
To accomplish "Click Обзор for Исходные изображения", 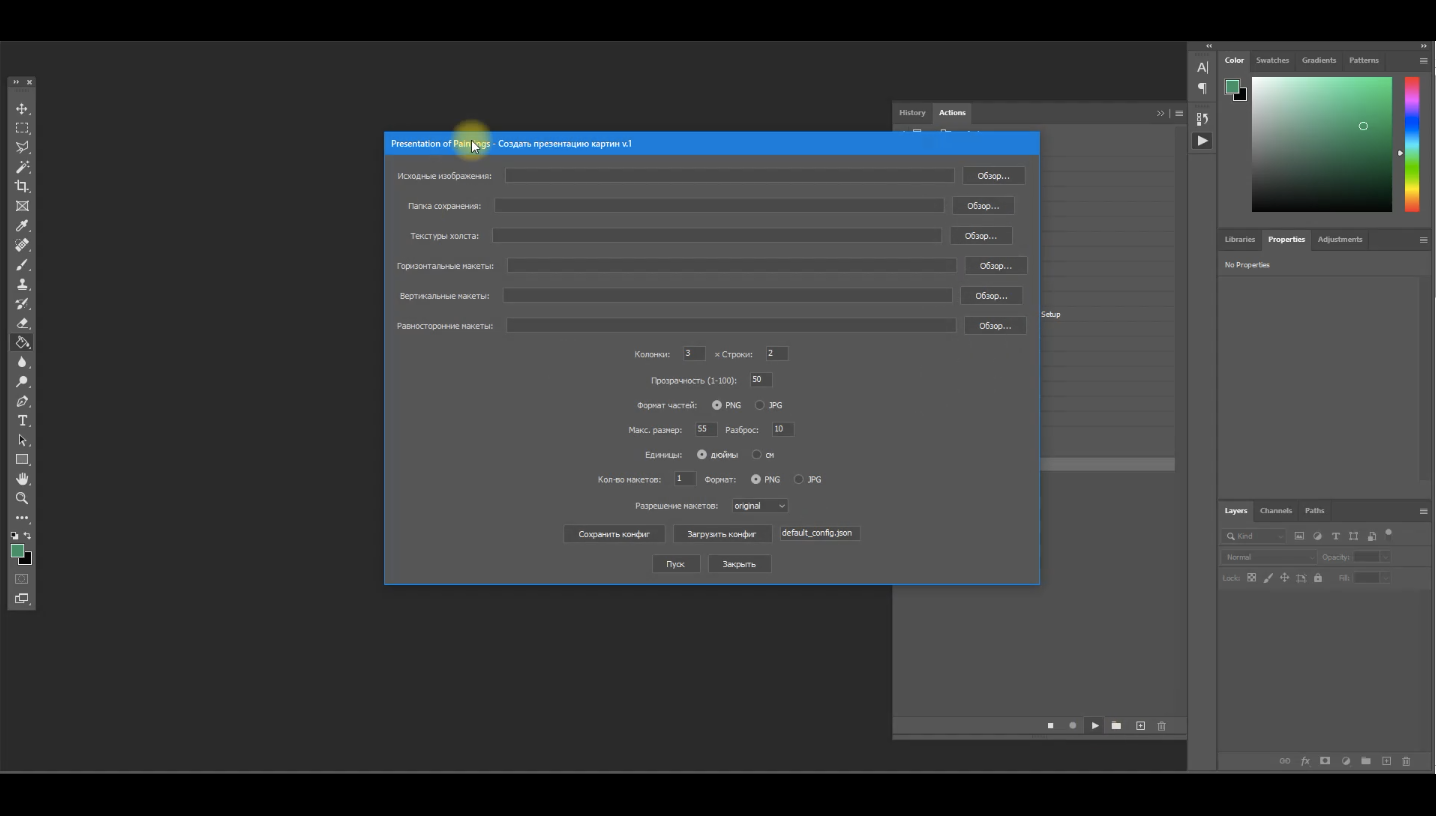I will pyautogui.click(x=994, y=176).
